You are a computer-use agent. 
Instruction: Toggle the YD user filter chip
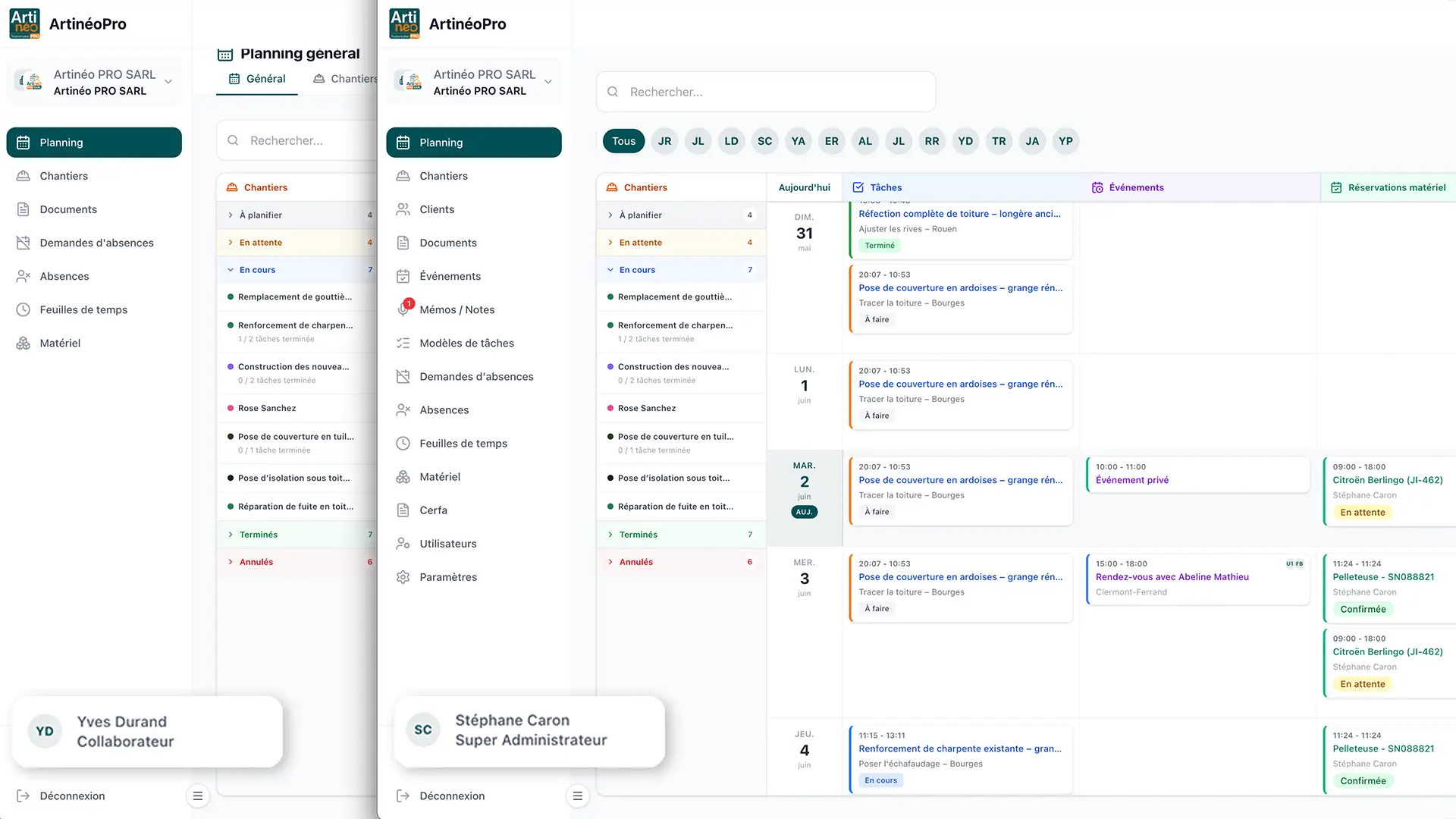pos(965,141)
